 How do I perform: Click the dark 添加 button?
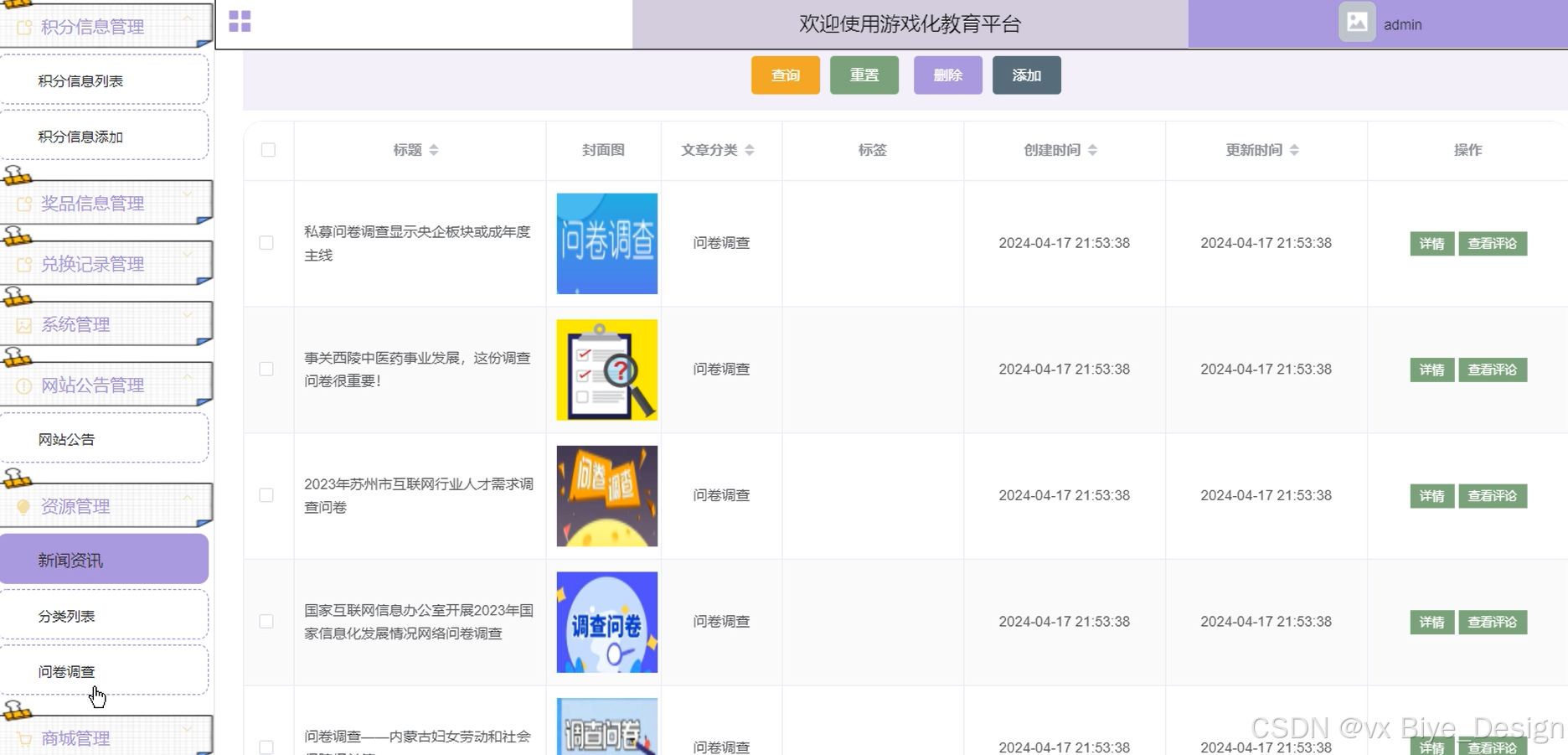(1026, 75)
